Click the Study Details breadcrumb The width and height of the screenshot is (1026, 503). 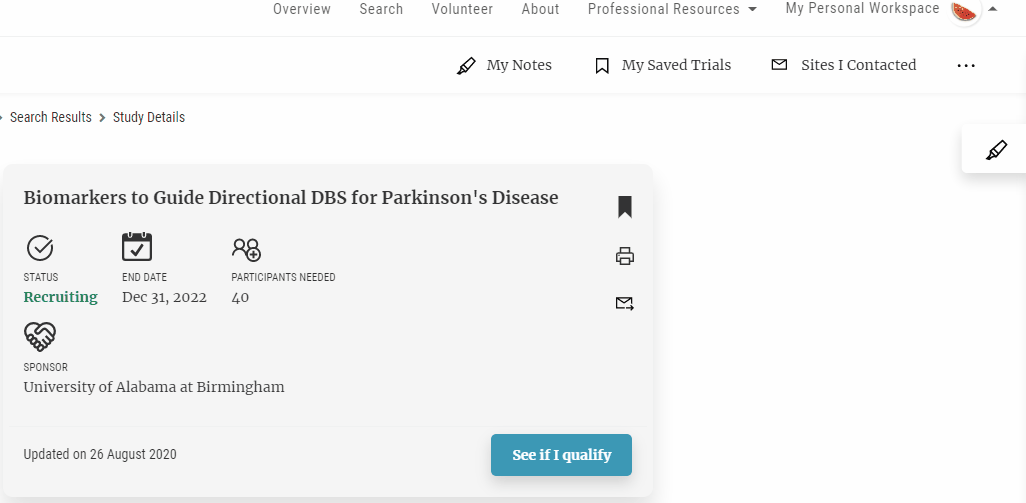point(149,117)
